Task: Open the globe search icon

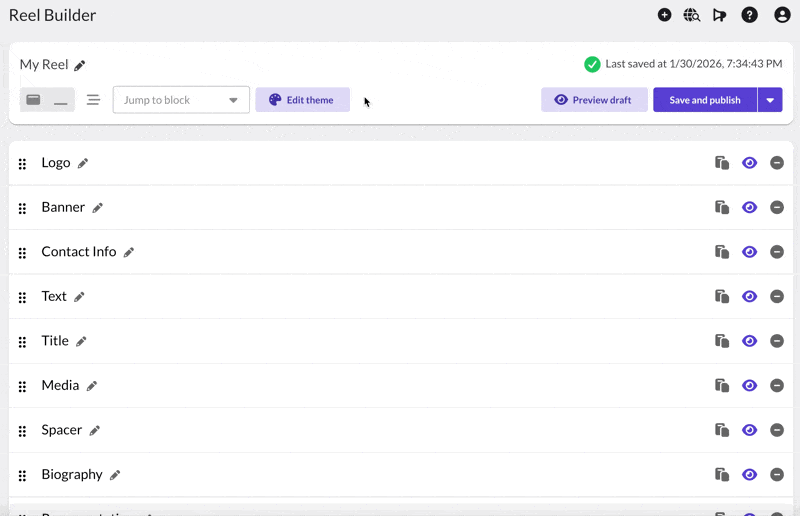Action: [692, 15]
